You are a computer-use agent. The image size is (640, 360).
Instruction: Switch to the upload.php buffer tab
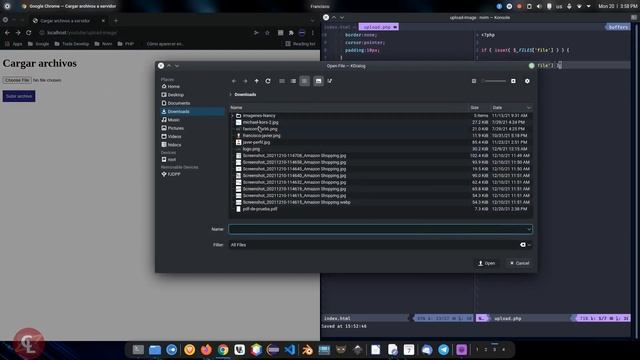tap(379, 27)
